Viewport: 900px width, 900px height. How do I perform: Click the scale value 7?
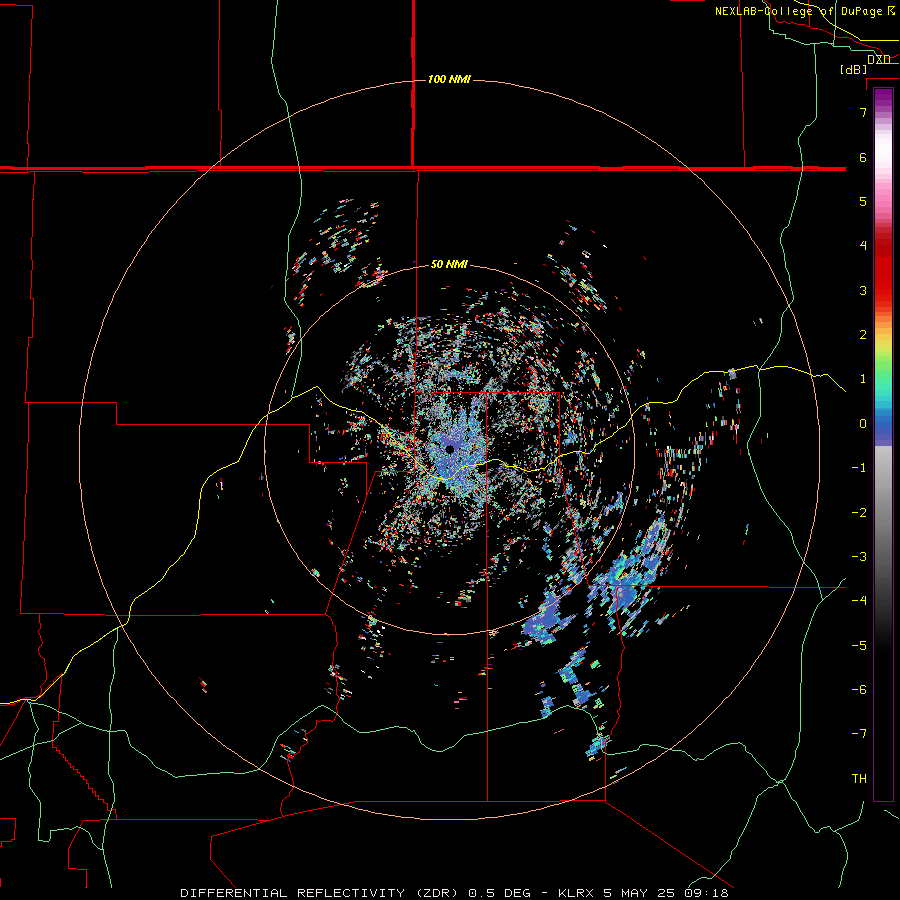863,112
